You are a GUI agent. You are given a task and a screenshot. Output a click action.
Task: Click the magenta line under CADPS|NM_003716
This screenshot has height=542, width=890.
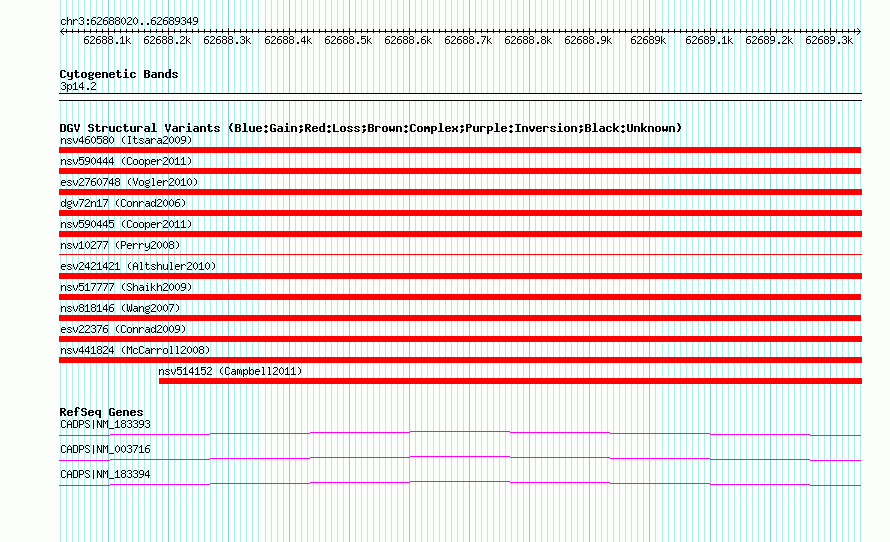coord(460,459)
